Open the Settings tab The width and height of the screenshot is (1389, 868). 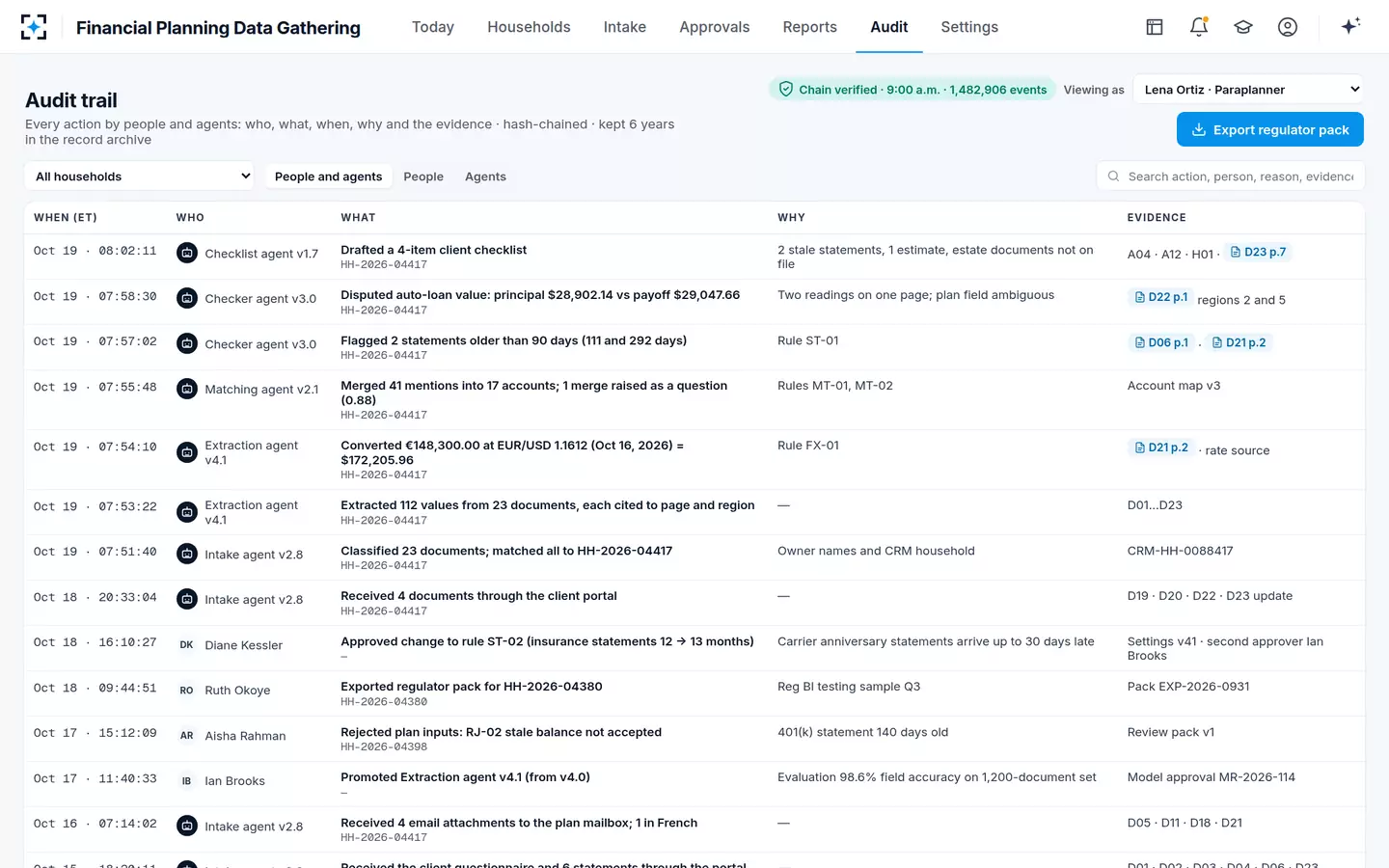pos(969,27)
